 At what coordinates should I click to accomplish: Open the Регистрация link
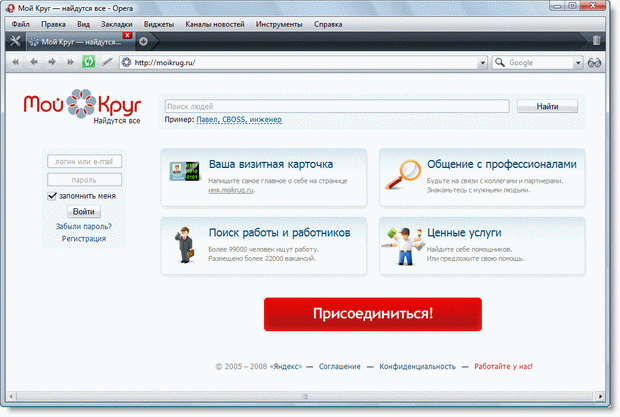(84, 238)
